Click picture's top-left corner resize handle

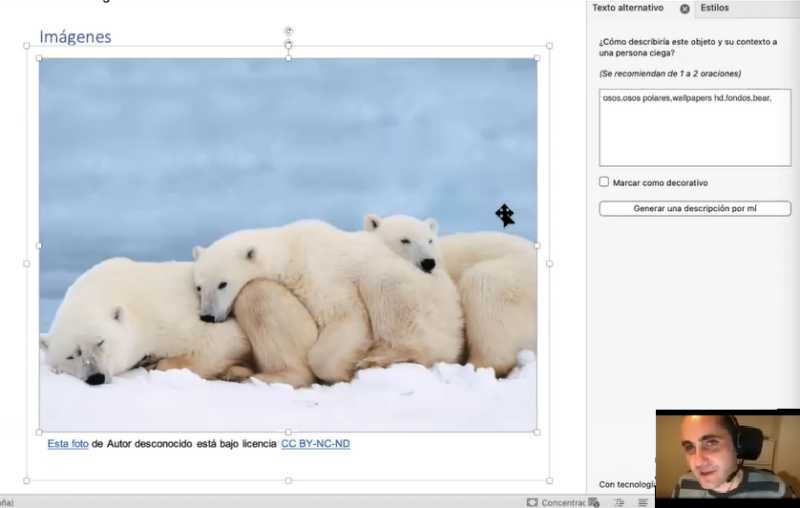39,58
